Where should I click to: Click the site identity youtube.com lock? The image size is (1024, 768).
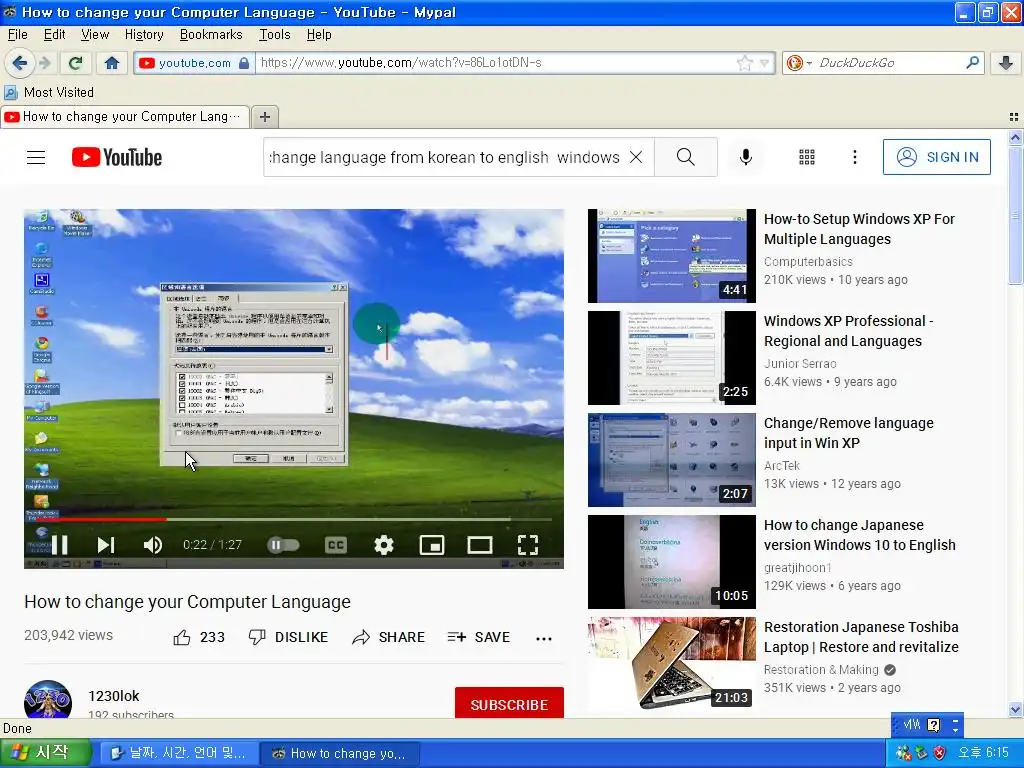tap(194, 63)
